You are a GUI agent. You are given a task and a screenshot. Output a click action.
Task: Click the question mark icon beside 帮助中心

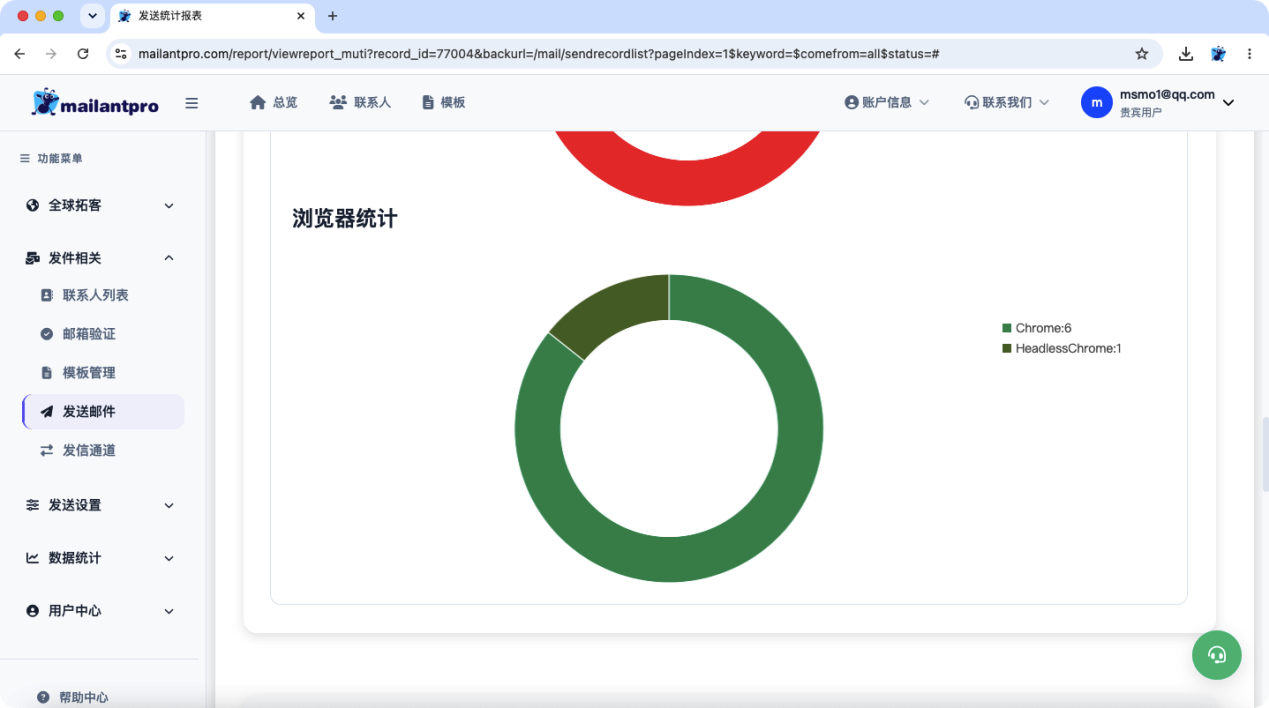(x=43, y=697)
